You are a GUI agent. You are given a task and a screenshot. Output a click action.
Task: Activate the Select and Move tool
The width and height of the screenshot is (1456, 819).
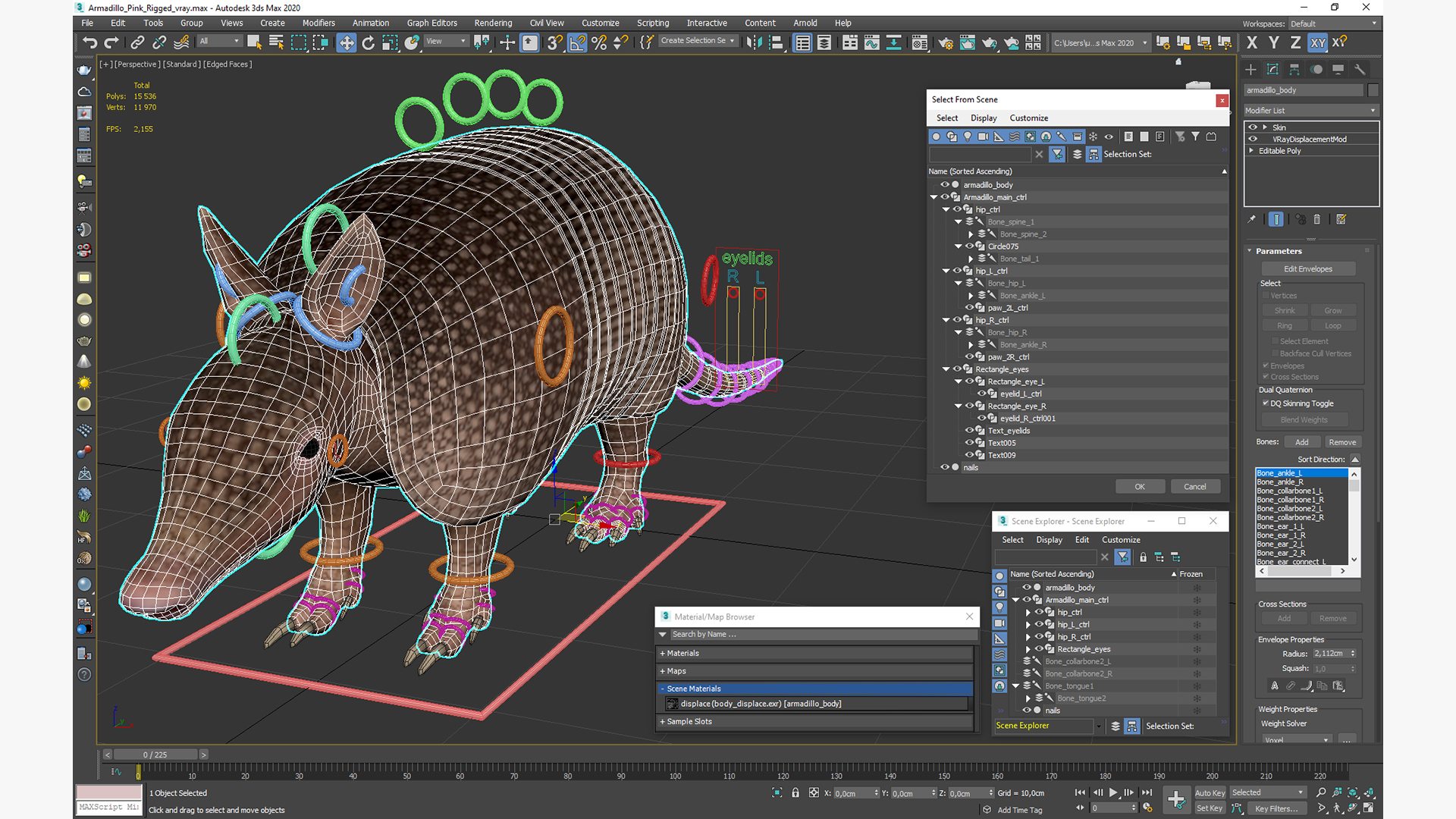(x=346, y=42)
